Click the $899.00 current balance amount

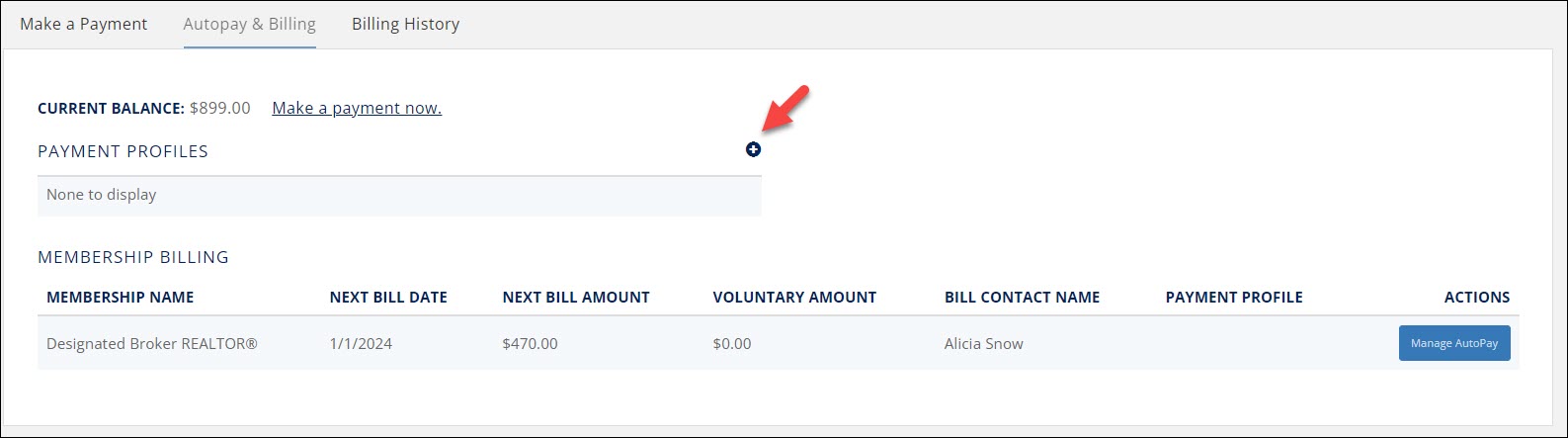[x=220, y=108]
